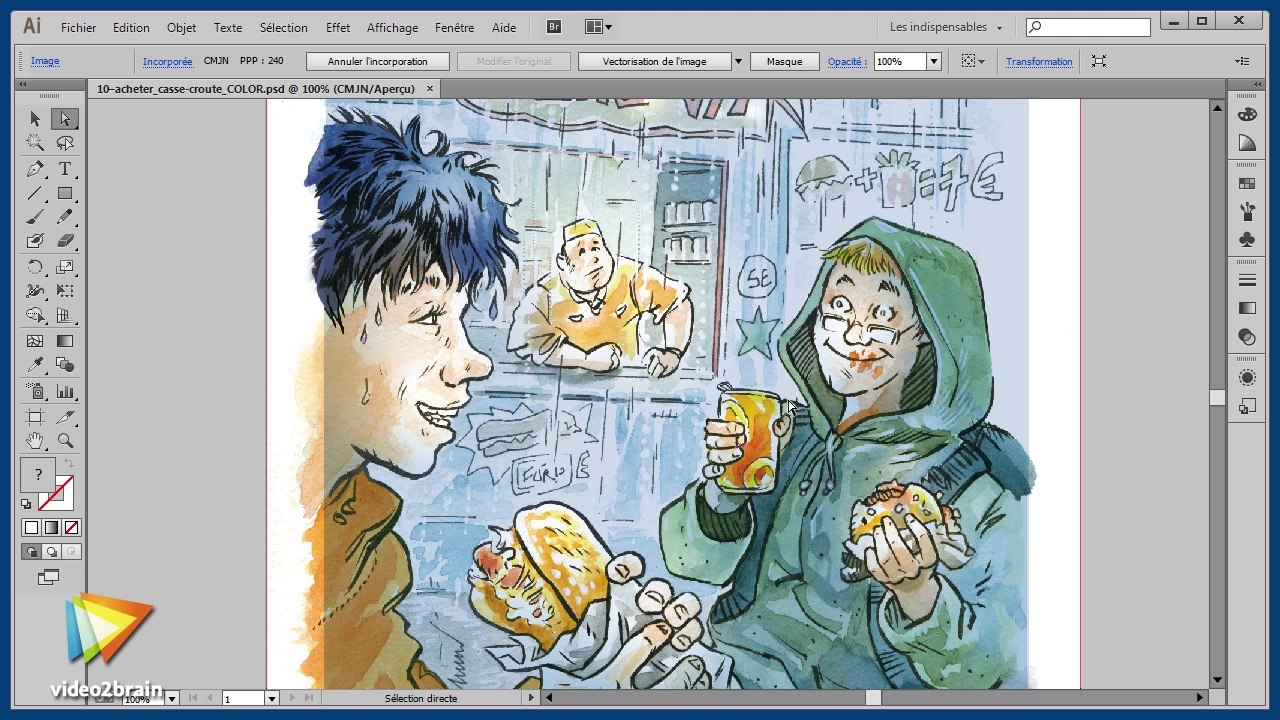Select the Magic Wand tool
This screenshot has width=1280, height=720.
pyautogui.click(x=35, y=143)
